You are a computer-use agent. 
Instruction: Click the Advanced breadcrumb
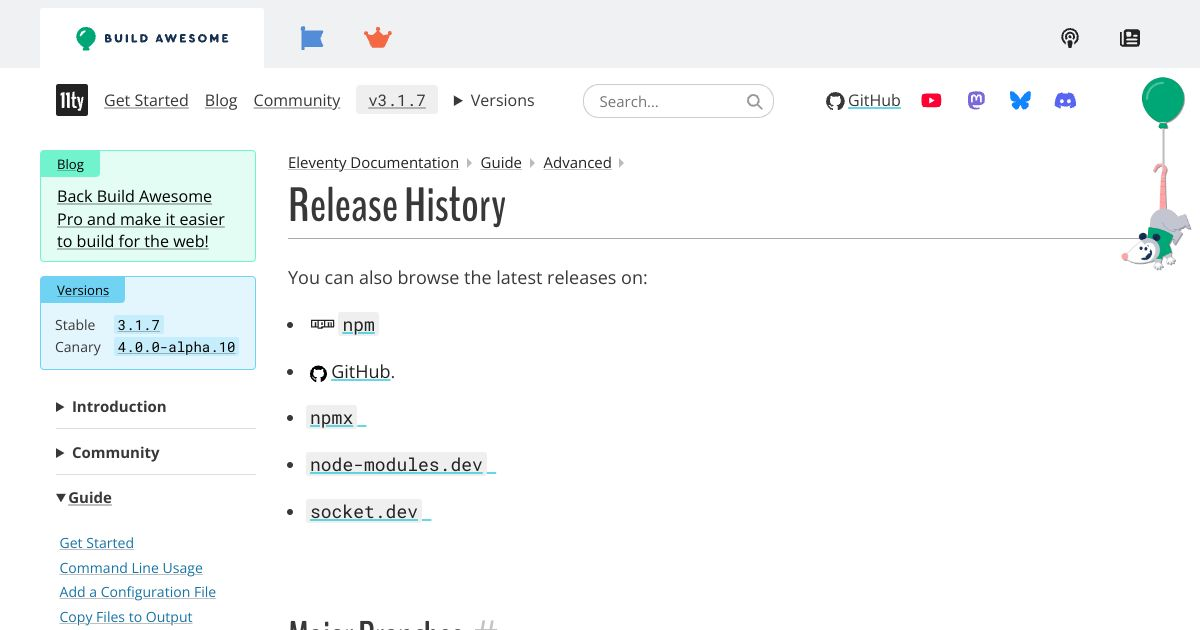pos(577,162)
